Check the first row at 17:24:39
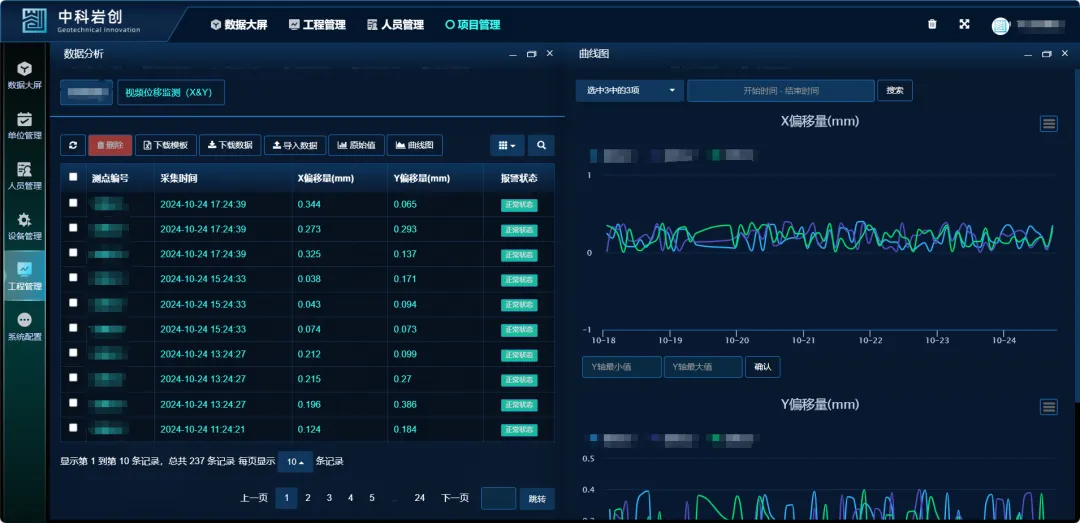 tap(73, 203)
